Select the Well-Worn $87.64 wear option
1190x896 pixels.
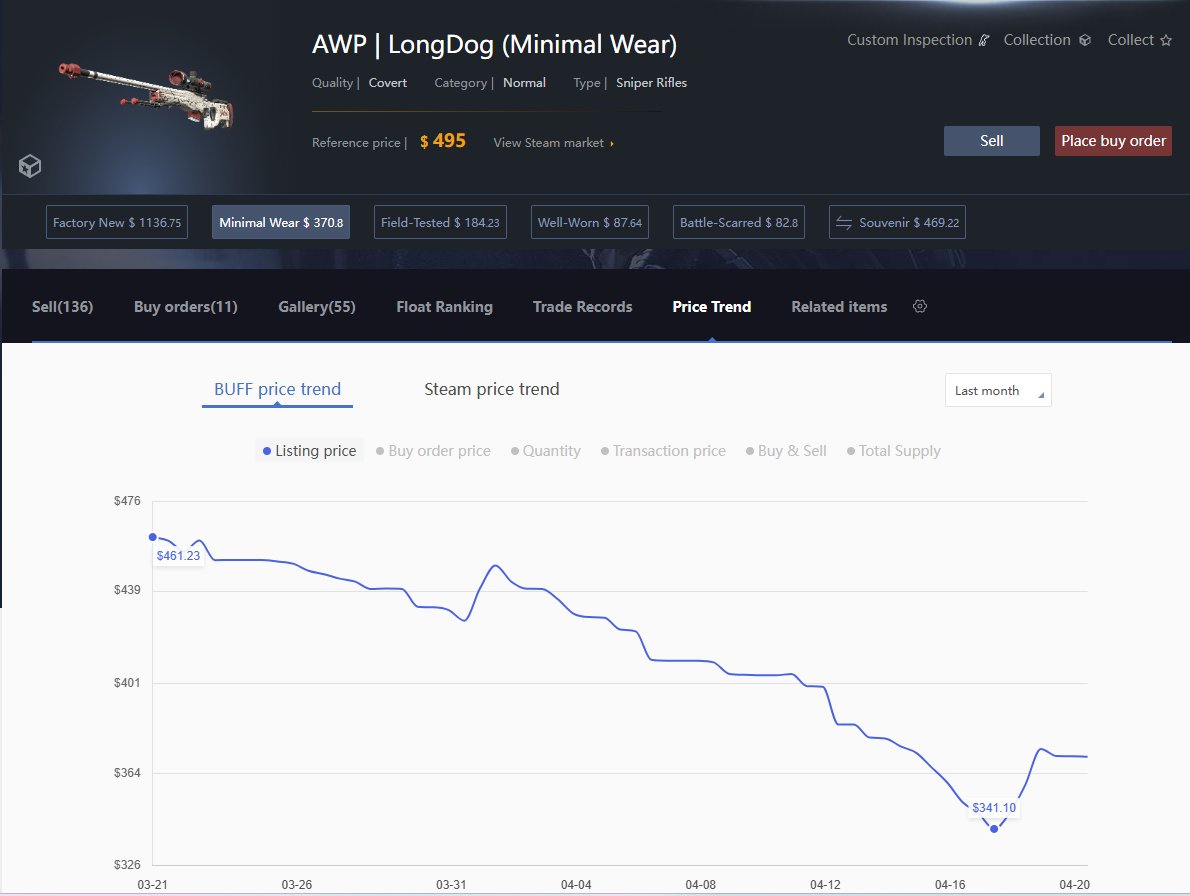(x=590, y=222)
